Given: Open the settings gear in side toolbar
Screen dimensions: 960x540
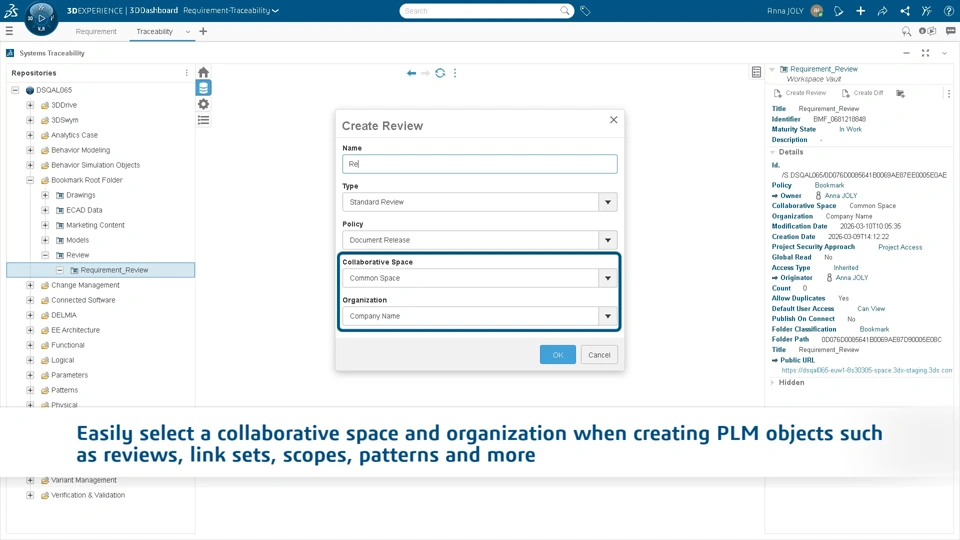Looking at the screenshot, I should (203, 104).
